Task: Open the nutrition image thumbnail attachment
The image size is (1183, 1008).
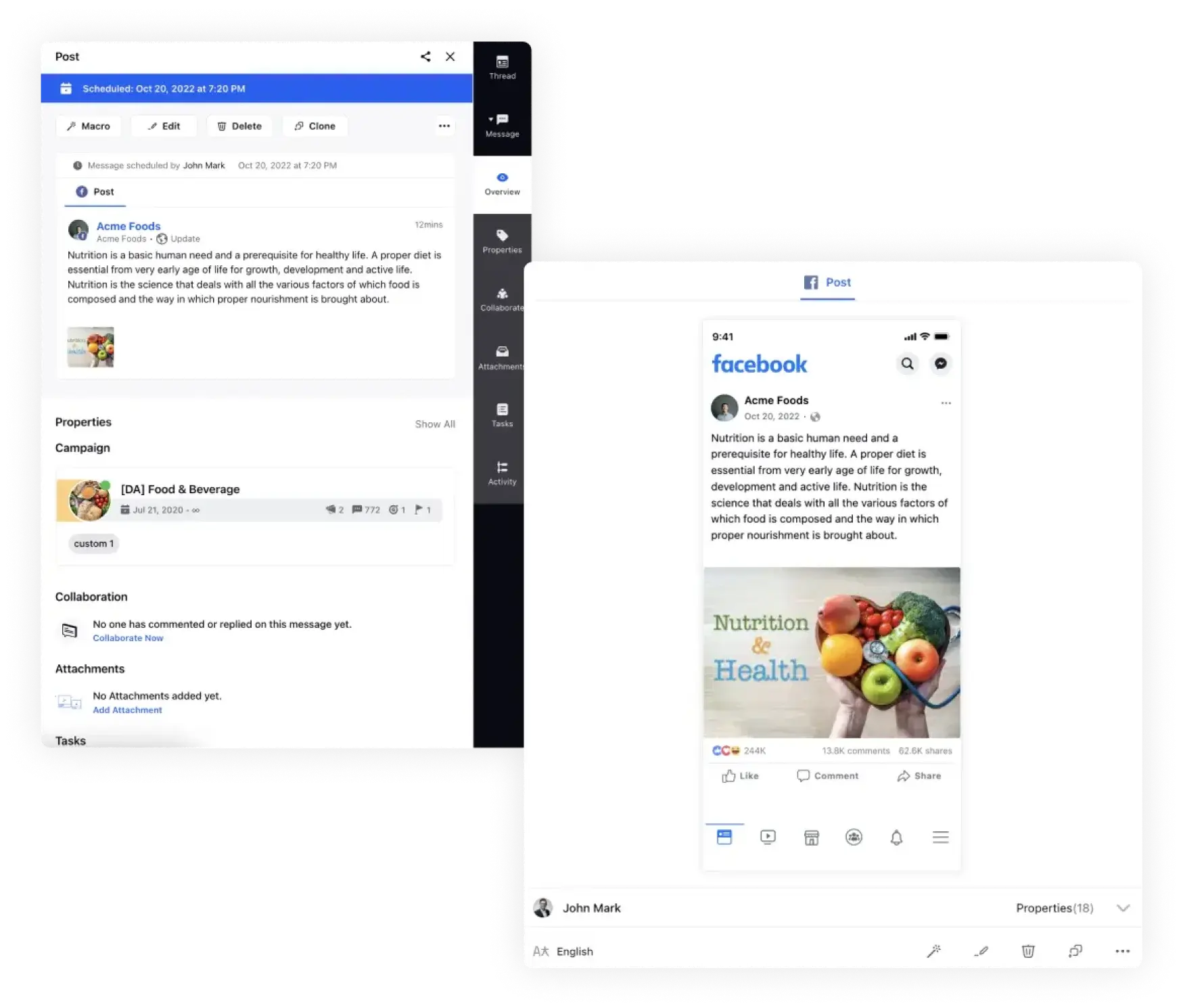Action: pos(91,347)
